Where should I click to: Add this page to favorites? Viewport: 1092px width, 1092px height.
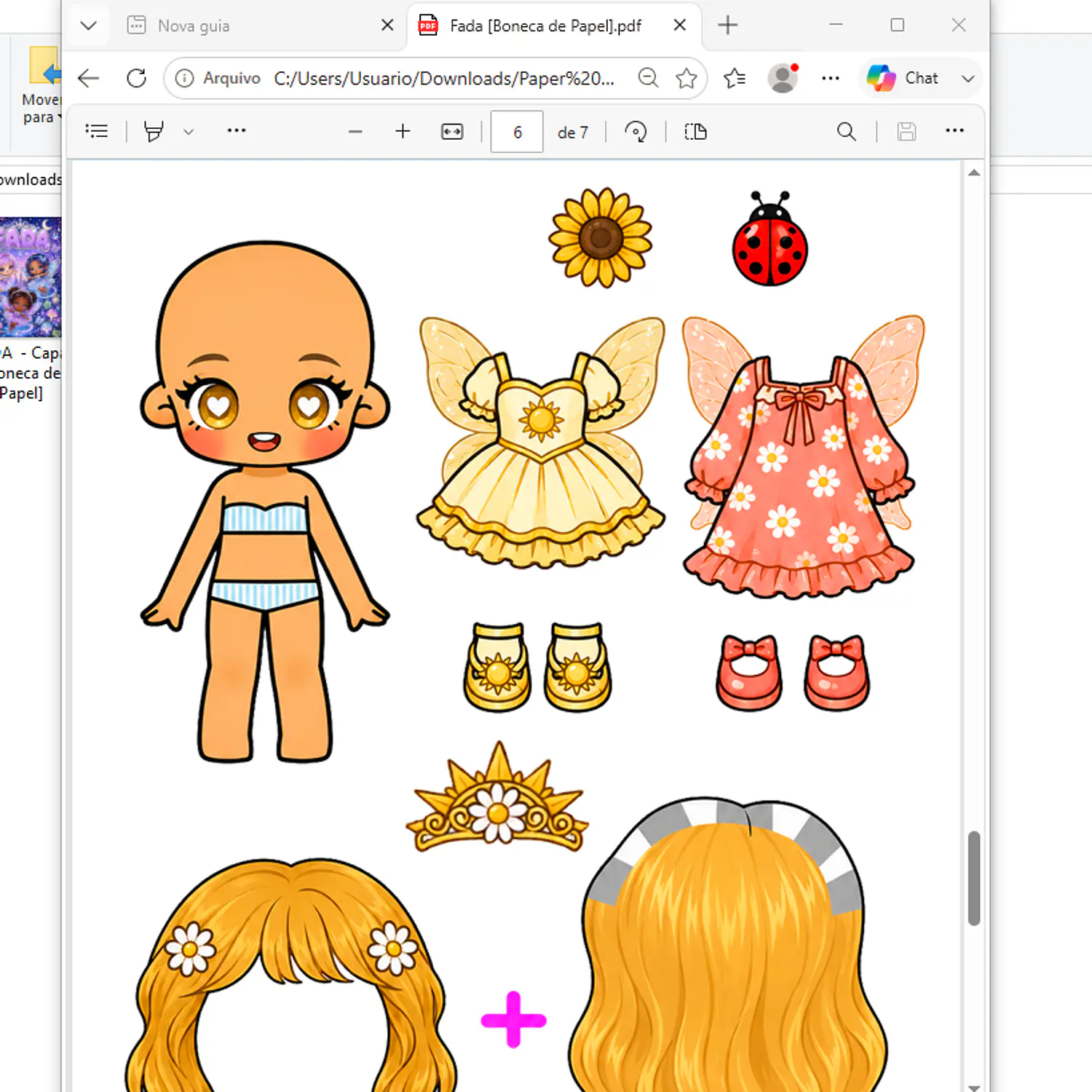(x=687, y=78)
